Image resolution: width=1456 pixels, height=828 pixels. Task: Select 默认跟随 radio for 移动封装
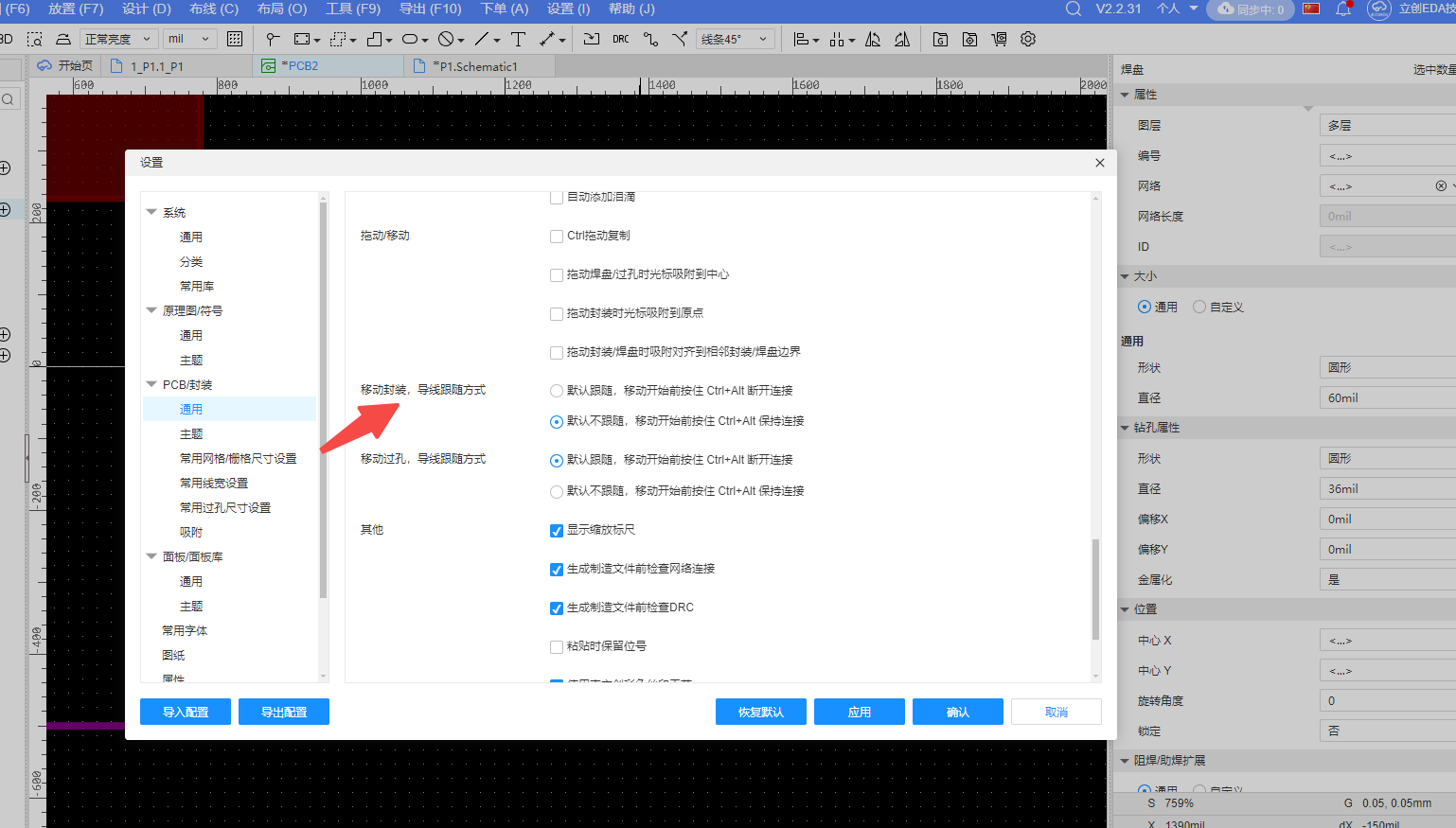(x=557, y=391)
